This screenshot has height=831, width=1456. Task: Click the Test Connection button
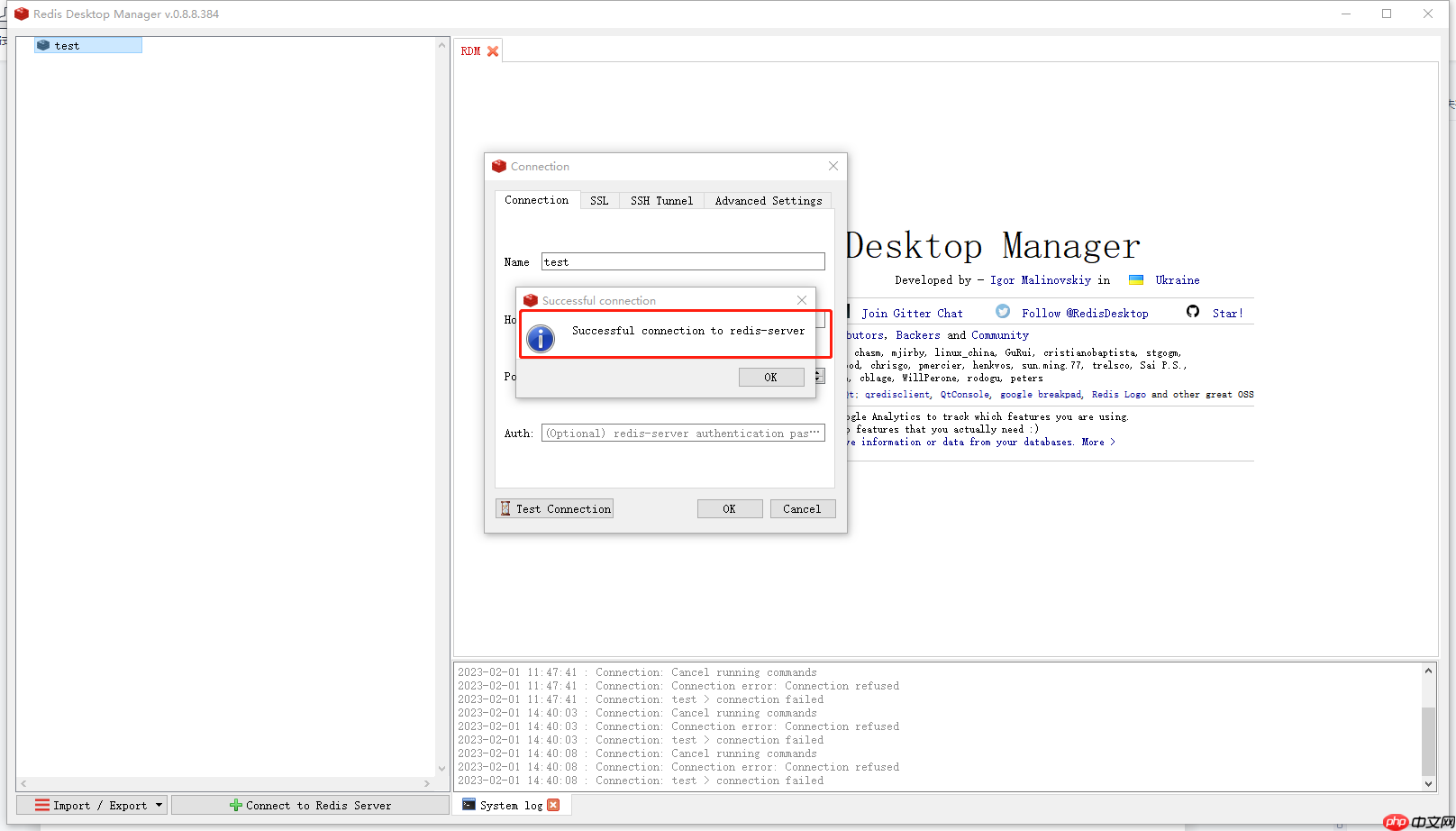(554, 508)
